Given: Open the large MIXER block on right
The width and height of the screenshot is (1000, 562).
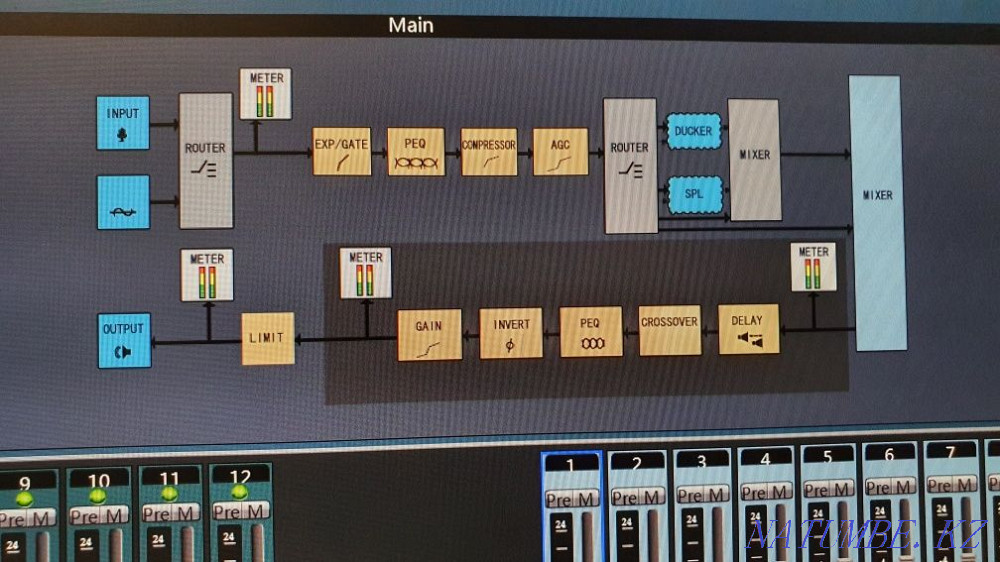Looking at the screenshot, I should click(877, 213).
